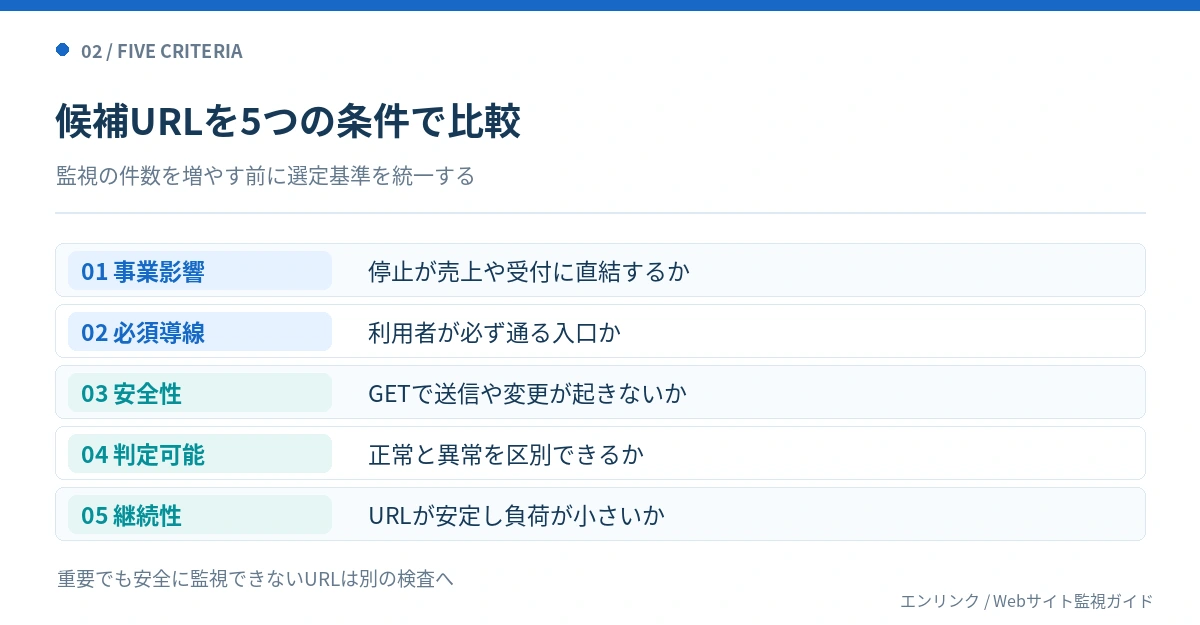Select text 'GETで送信や変更が起きないか'
Screen dimensions: 1200x625
coord(527,393)
